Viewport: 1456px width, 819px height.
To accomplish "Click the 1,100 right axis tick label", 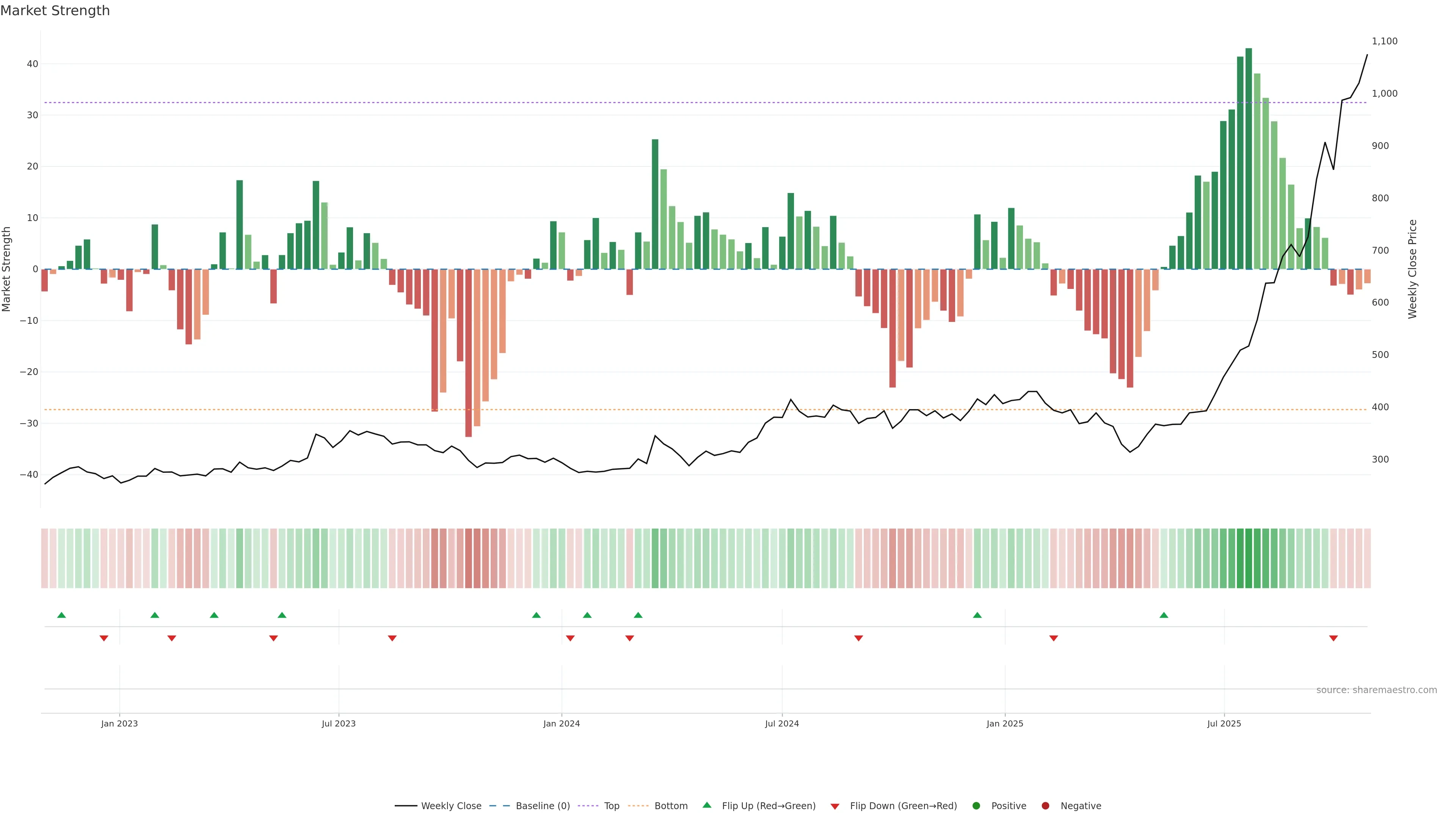I will 1384,41.
